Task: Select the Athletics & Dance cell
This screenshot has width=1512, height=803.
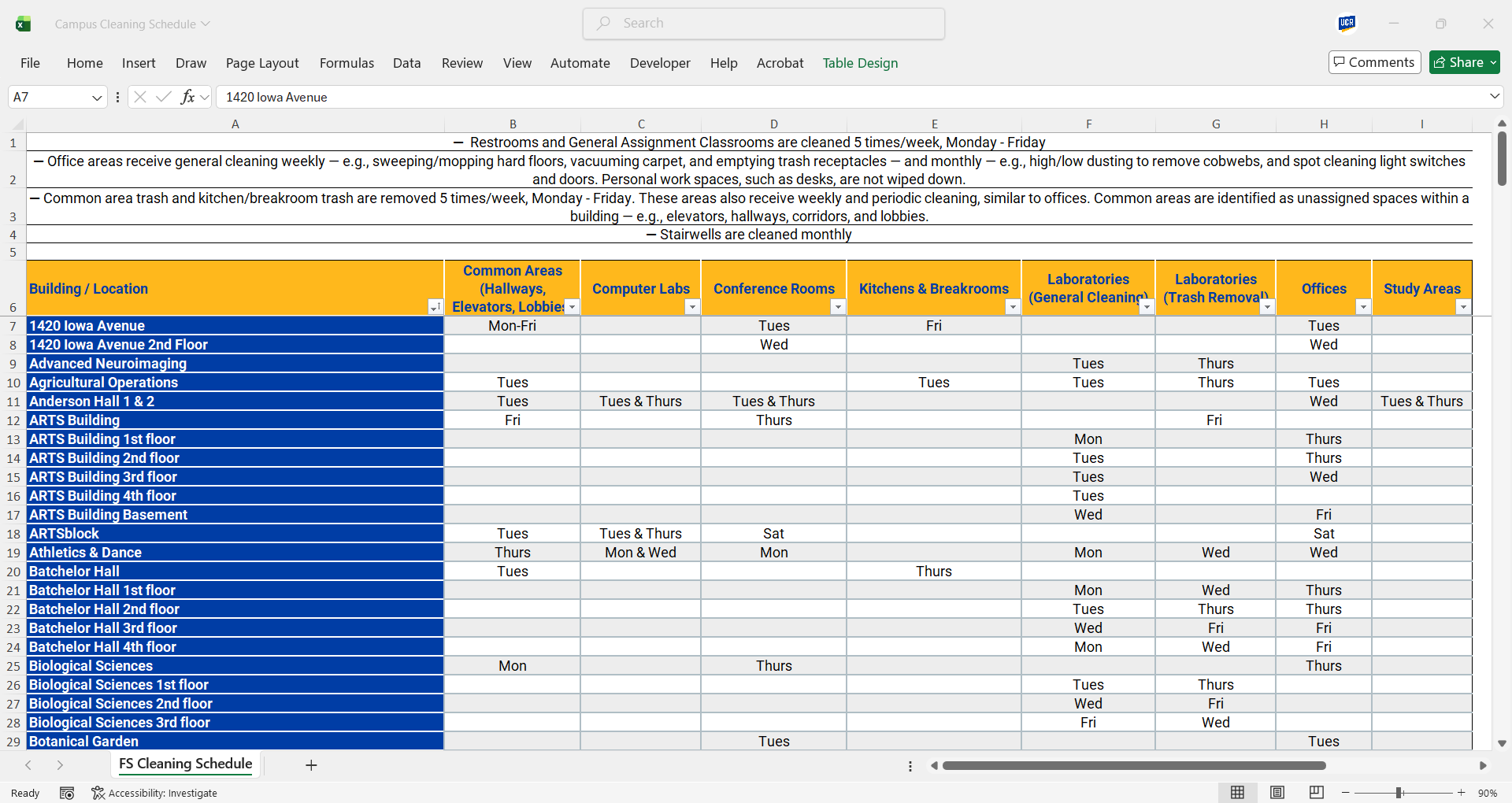Action: pos(235,553)
